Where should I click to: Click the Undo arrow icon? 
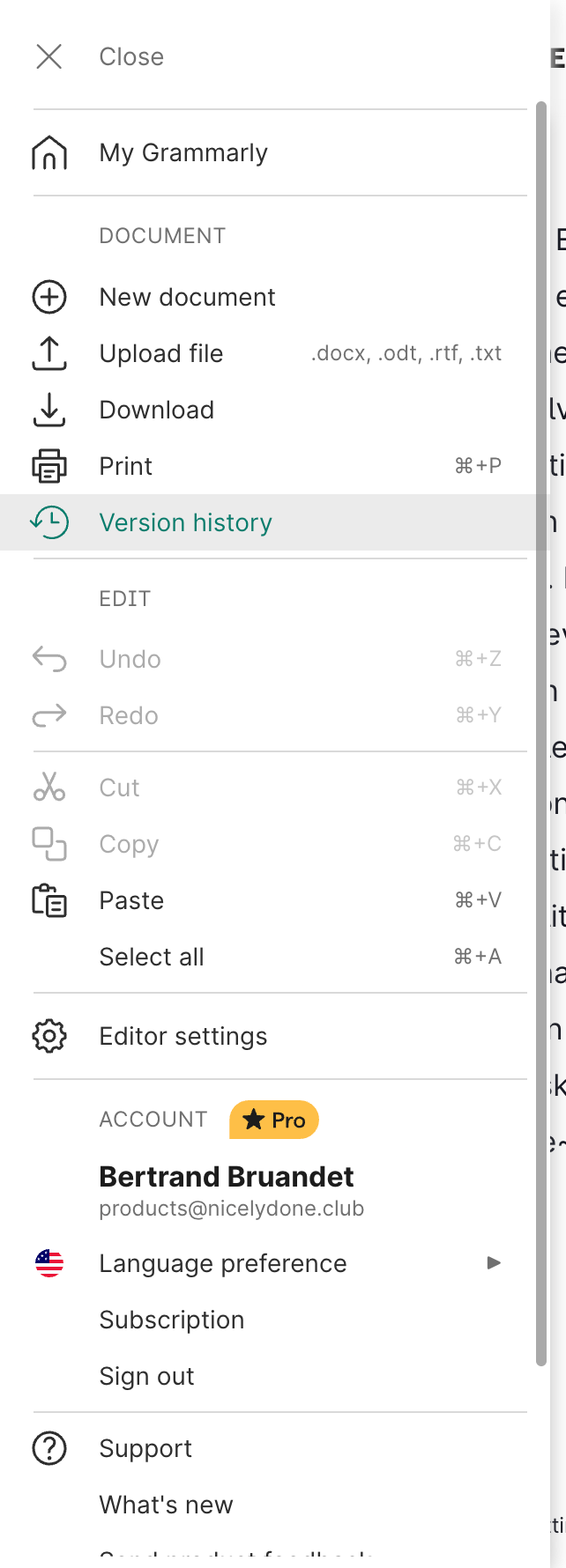point(49,658)
